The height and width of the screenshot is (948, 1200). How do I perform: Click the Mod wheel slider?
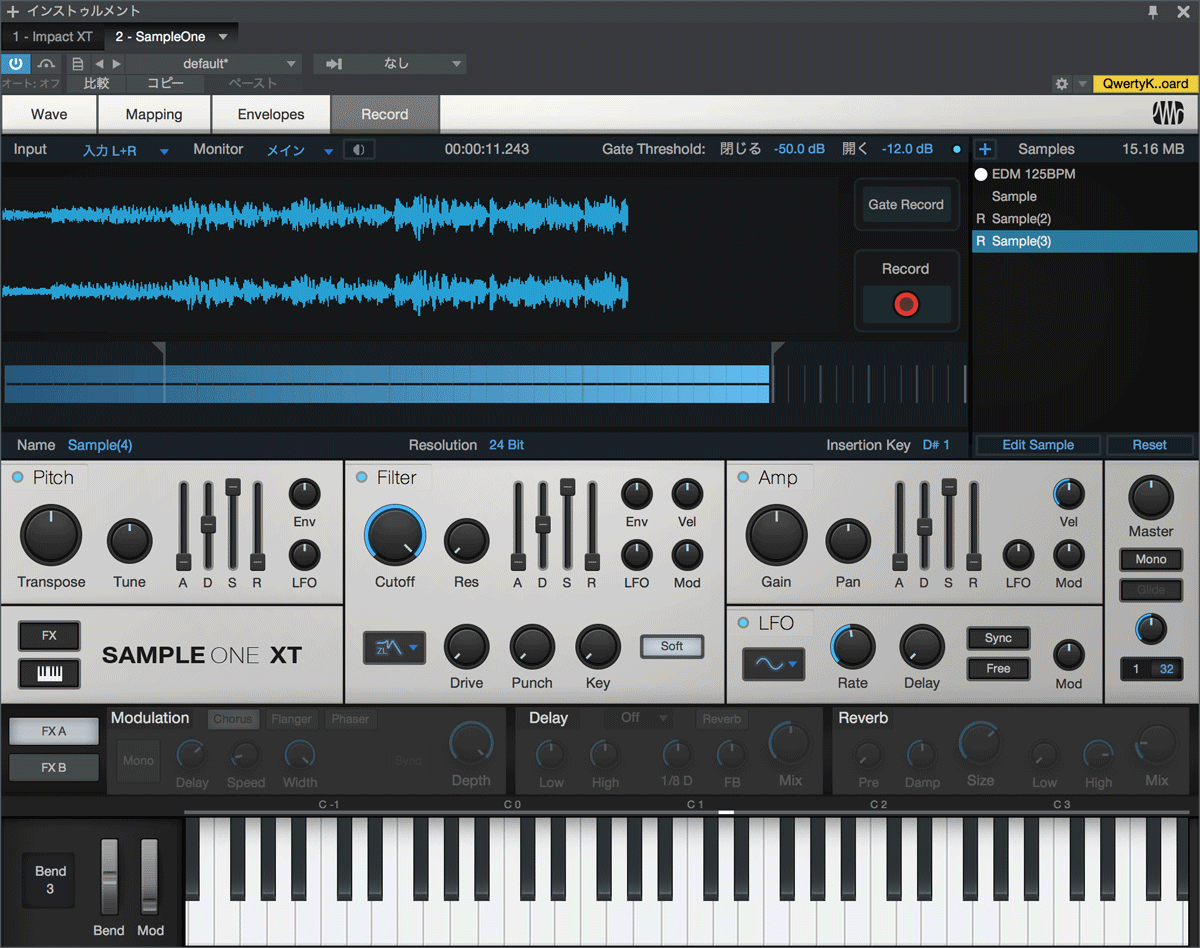tap(150, 877)
